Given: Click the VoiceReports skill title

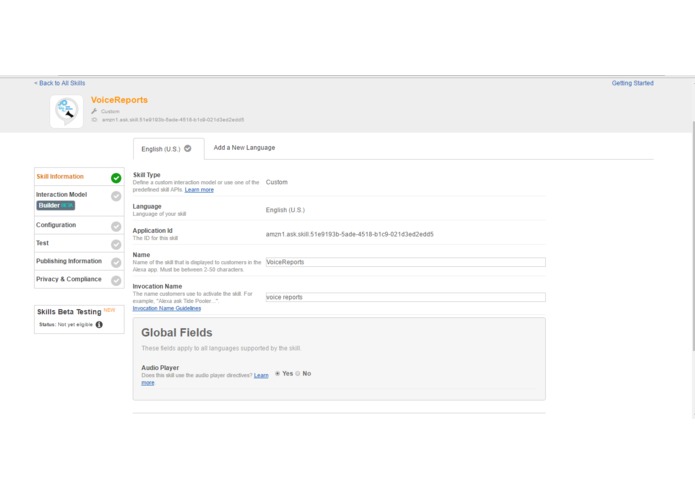Looking at the screenshot, I should [119, 100].
